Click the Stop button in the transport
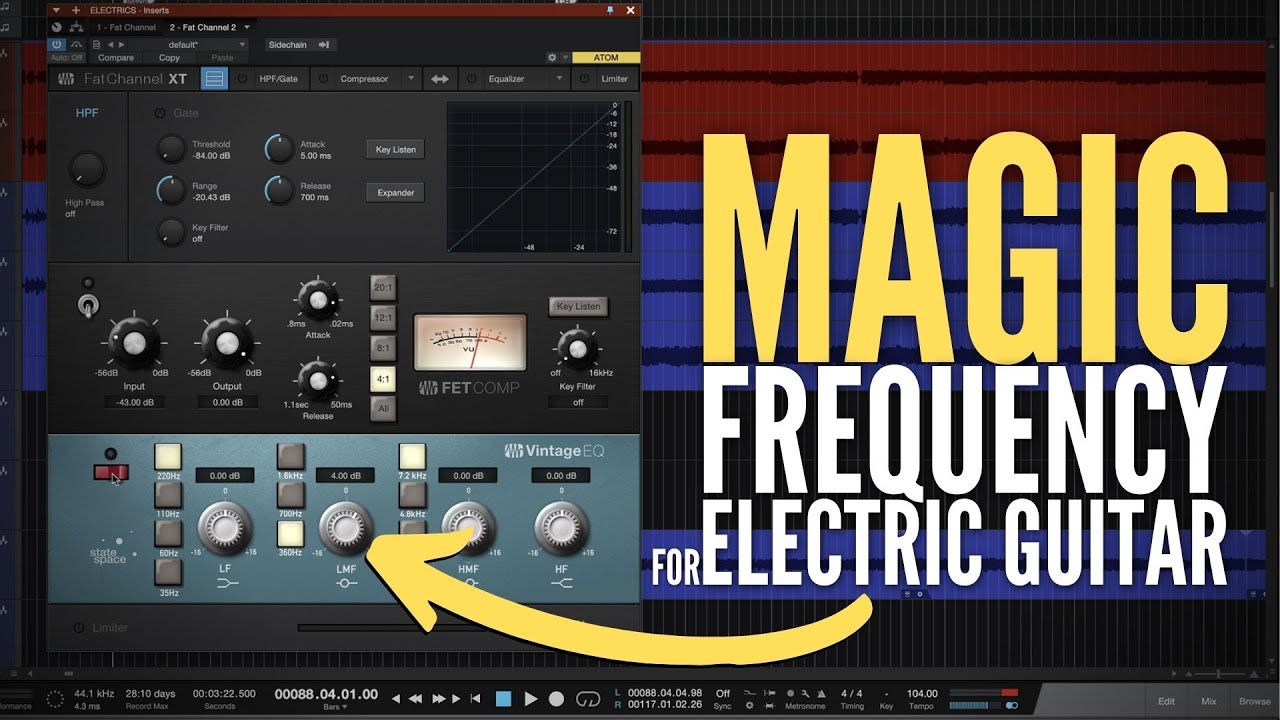The image size is (1280, 720). [x=504, y=699]
